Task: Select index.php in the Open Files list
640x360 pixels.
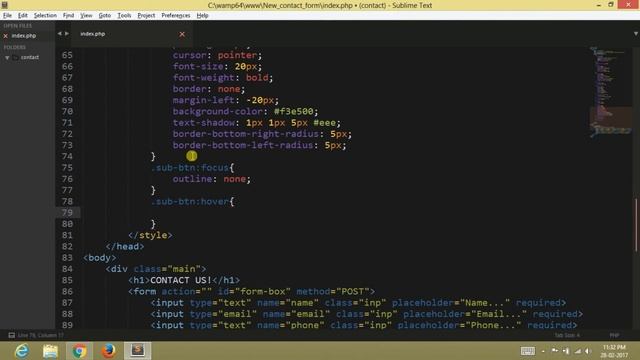Action: click(x=24, y=36)
